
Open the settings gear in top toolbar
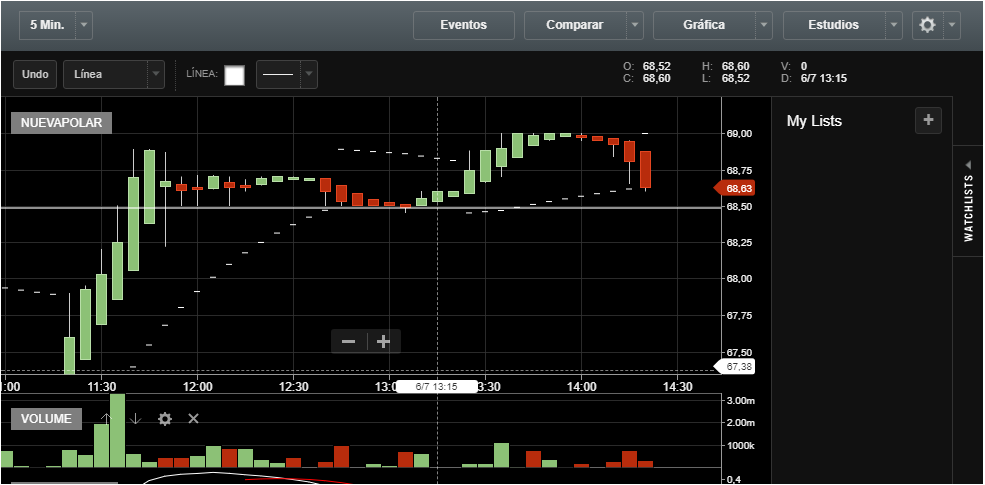coord(927,25)
